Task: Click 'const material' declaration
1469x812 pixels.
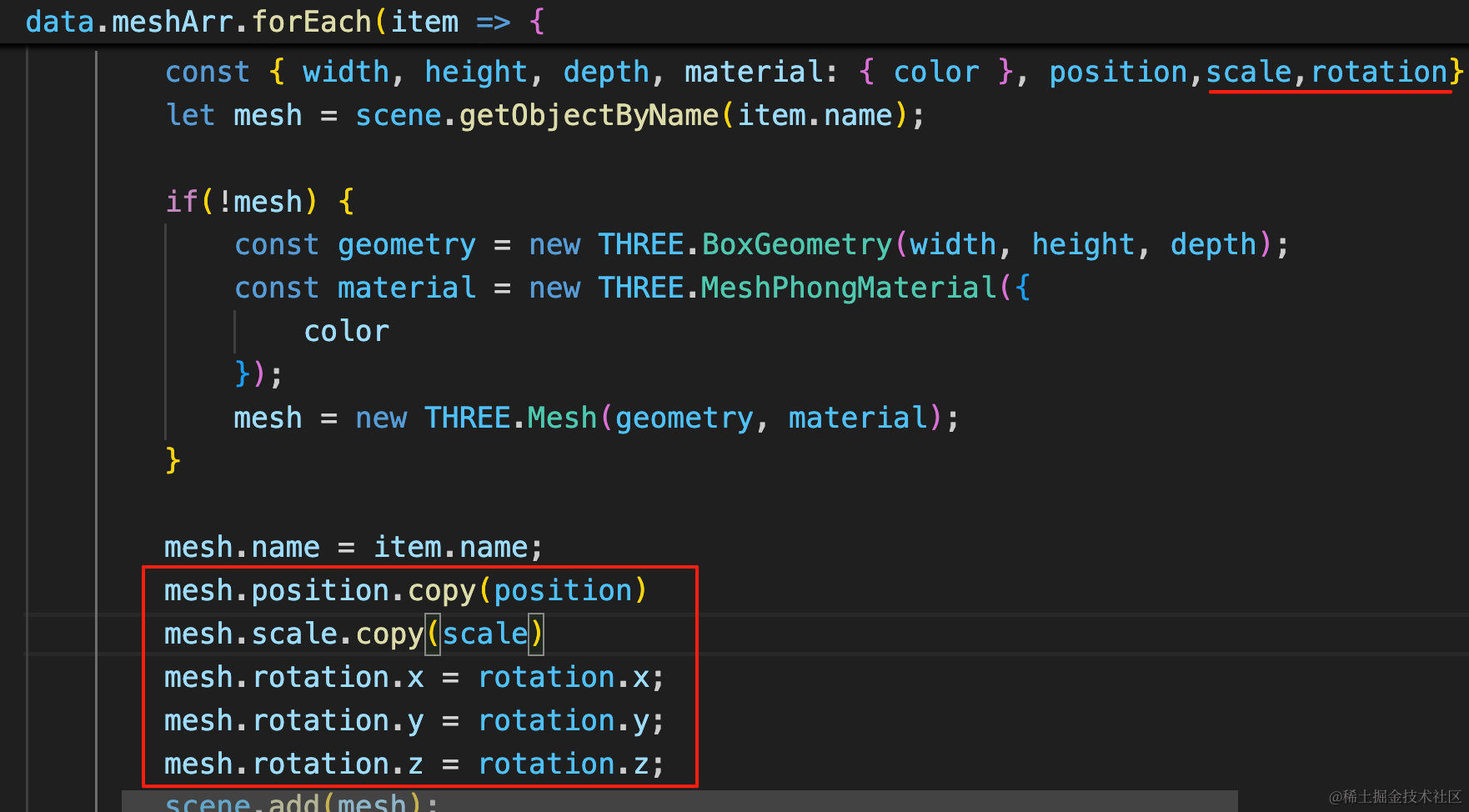Action: 355,288
